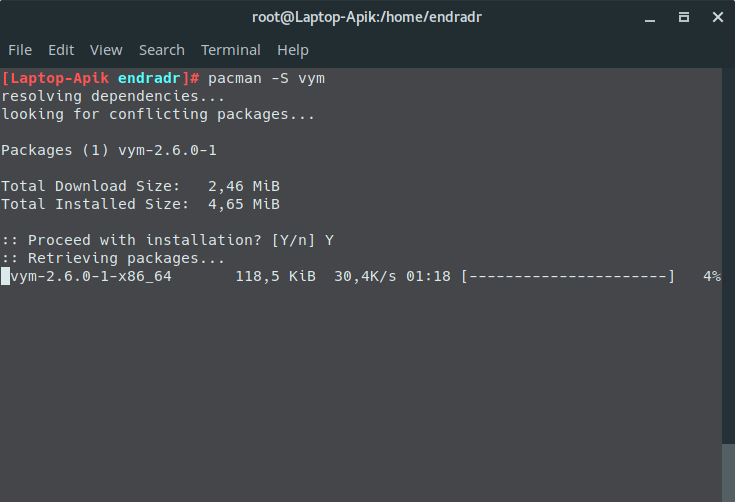The image size is (735, 502).
Task: Click the ':: Retrieving packages...' line
Action: coord(113,258)
